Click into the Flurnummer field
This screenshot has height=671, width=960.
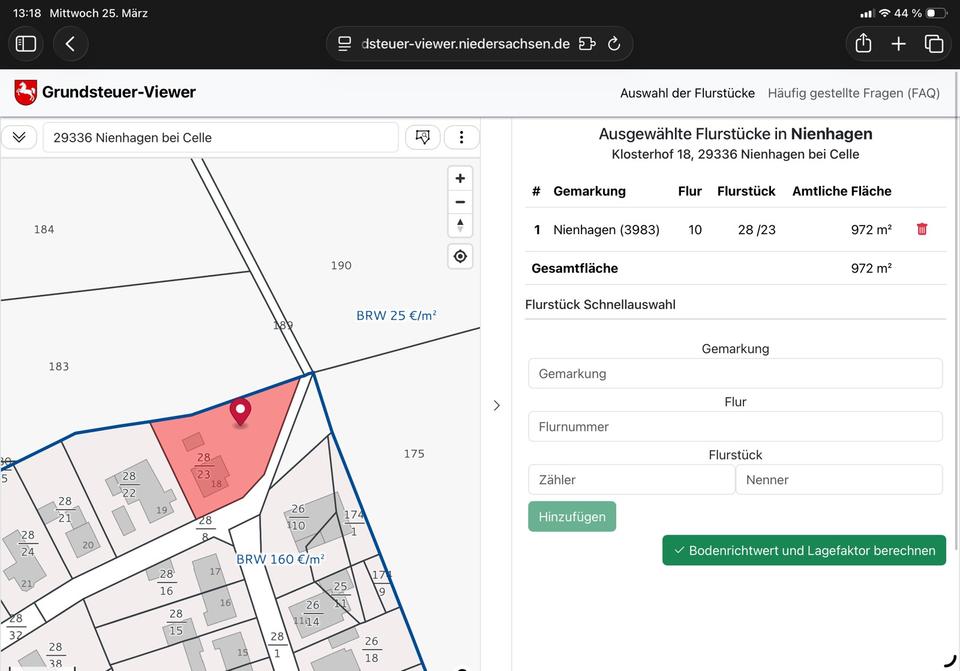pos(735,426)
